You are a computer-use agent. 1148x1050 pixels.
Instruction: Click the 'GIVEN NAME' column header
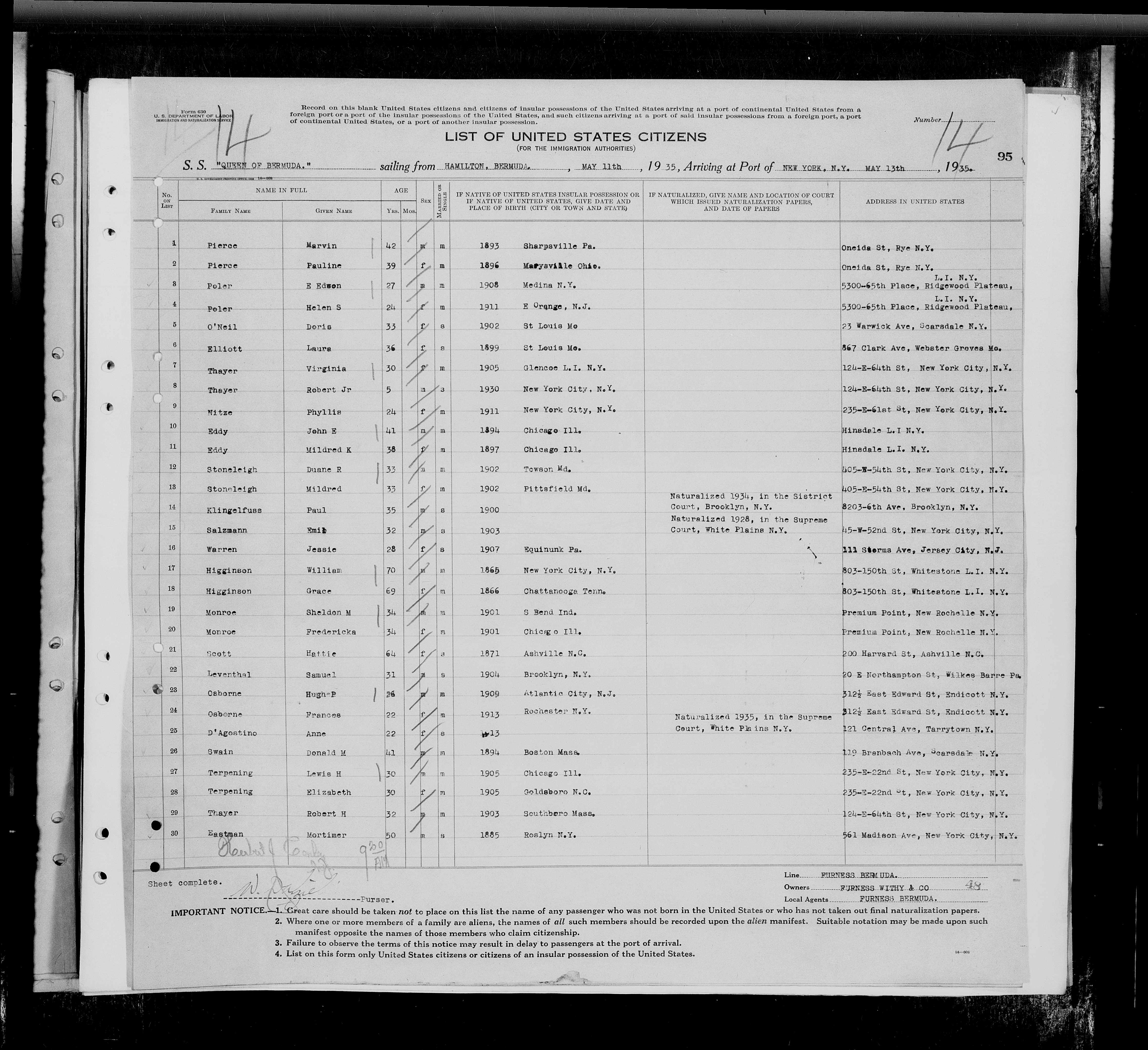[334, 211]
